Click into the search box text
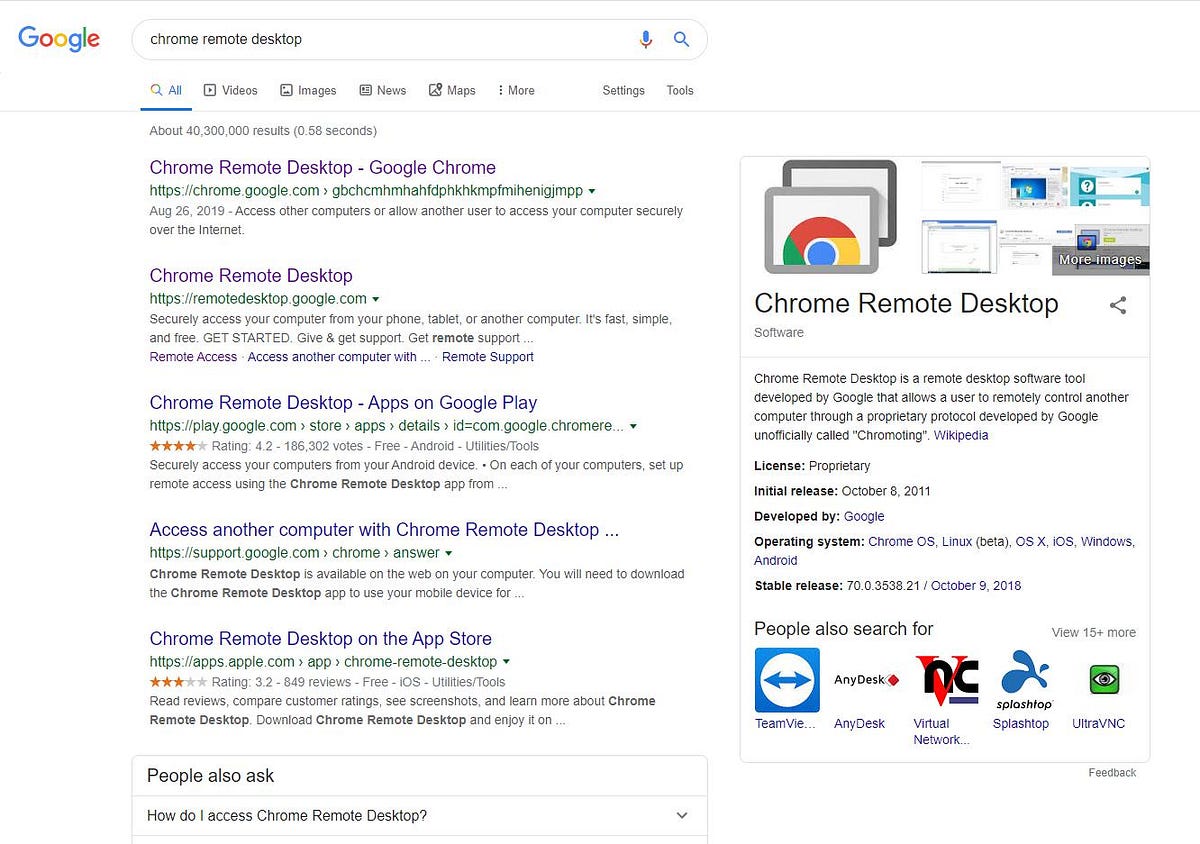Screen dimensions: 1200x844 (x=226, y=39)
